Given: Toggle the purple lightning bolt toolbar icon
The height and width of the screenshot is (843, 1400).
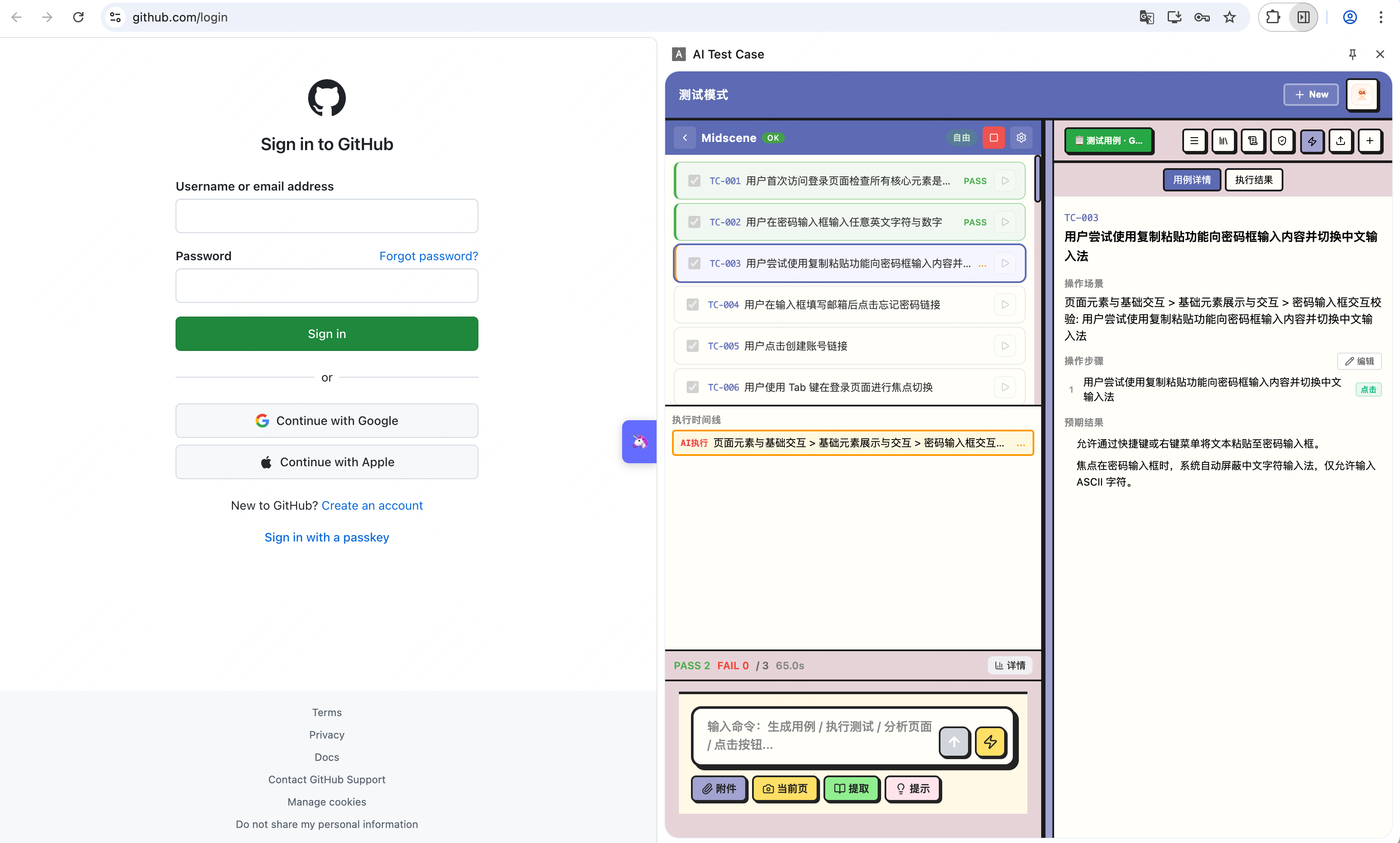Looking at the screenshot, I should [1311, 141].
